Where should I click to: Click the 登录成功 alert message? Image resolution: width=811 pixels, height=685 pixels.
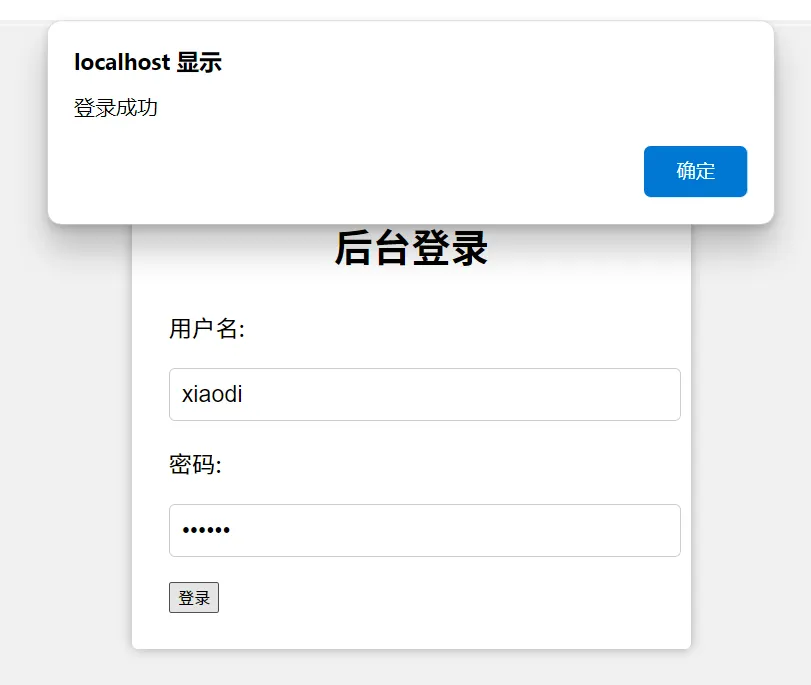(116, 108)
